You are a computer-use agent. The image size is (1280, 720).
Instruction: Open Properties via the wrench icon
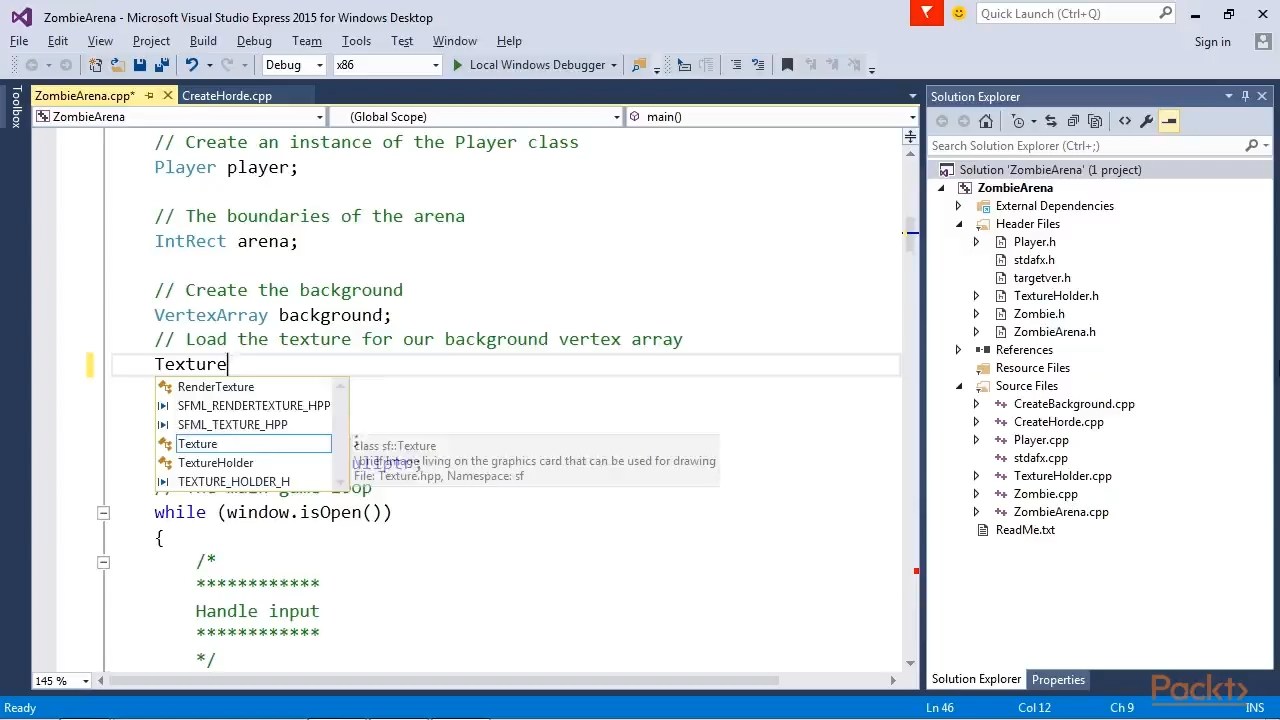(x=1146, y=121)
